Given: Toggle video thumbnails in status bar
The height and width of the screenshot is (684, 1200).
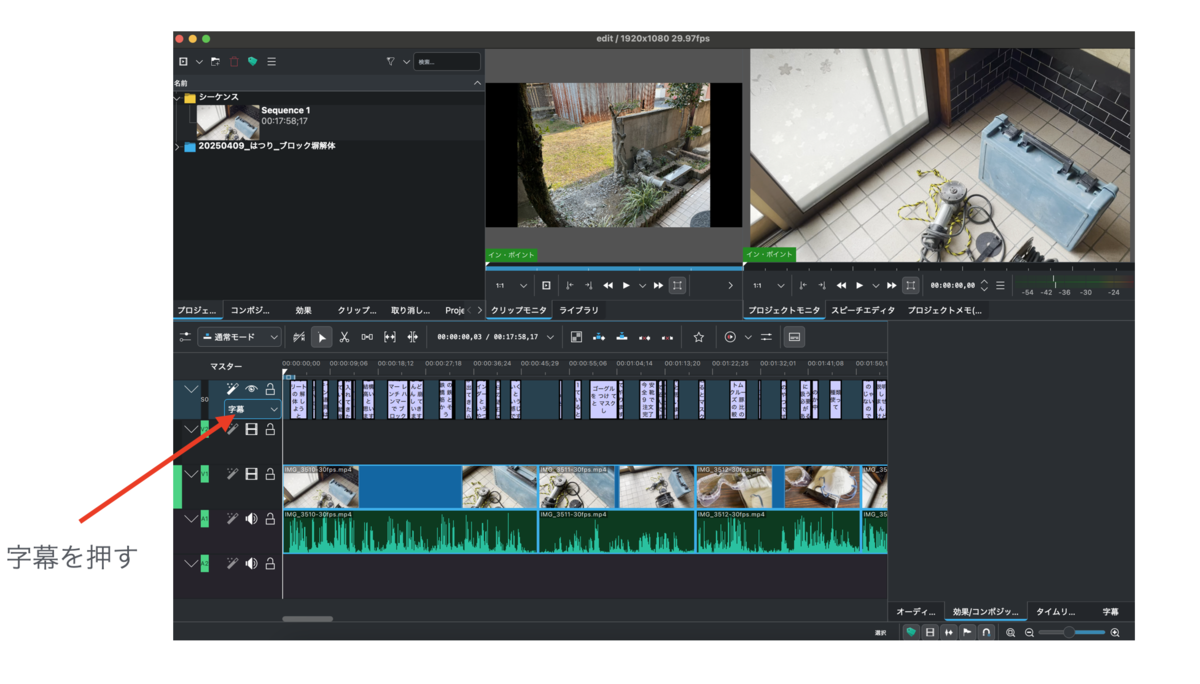Looking at the screenshot, I should tap(930, 633).
